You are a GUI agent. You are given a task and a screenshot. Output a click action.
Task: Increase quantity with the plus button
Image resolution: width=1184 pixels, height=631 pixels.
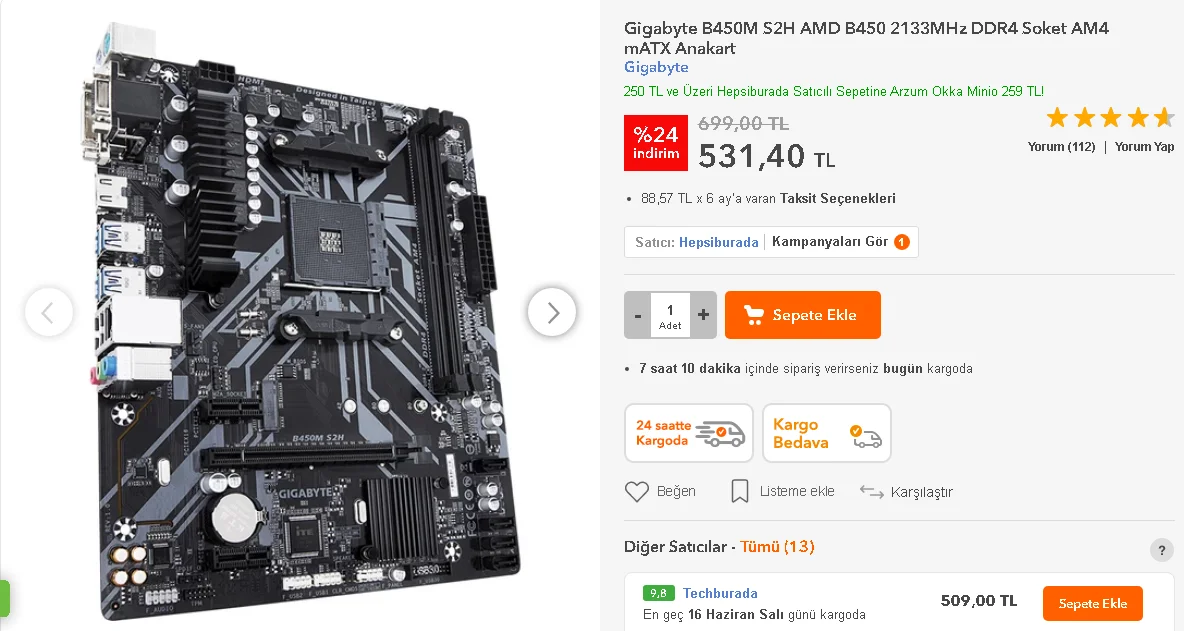pyautogui.click(x=703, y=315)
